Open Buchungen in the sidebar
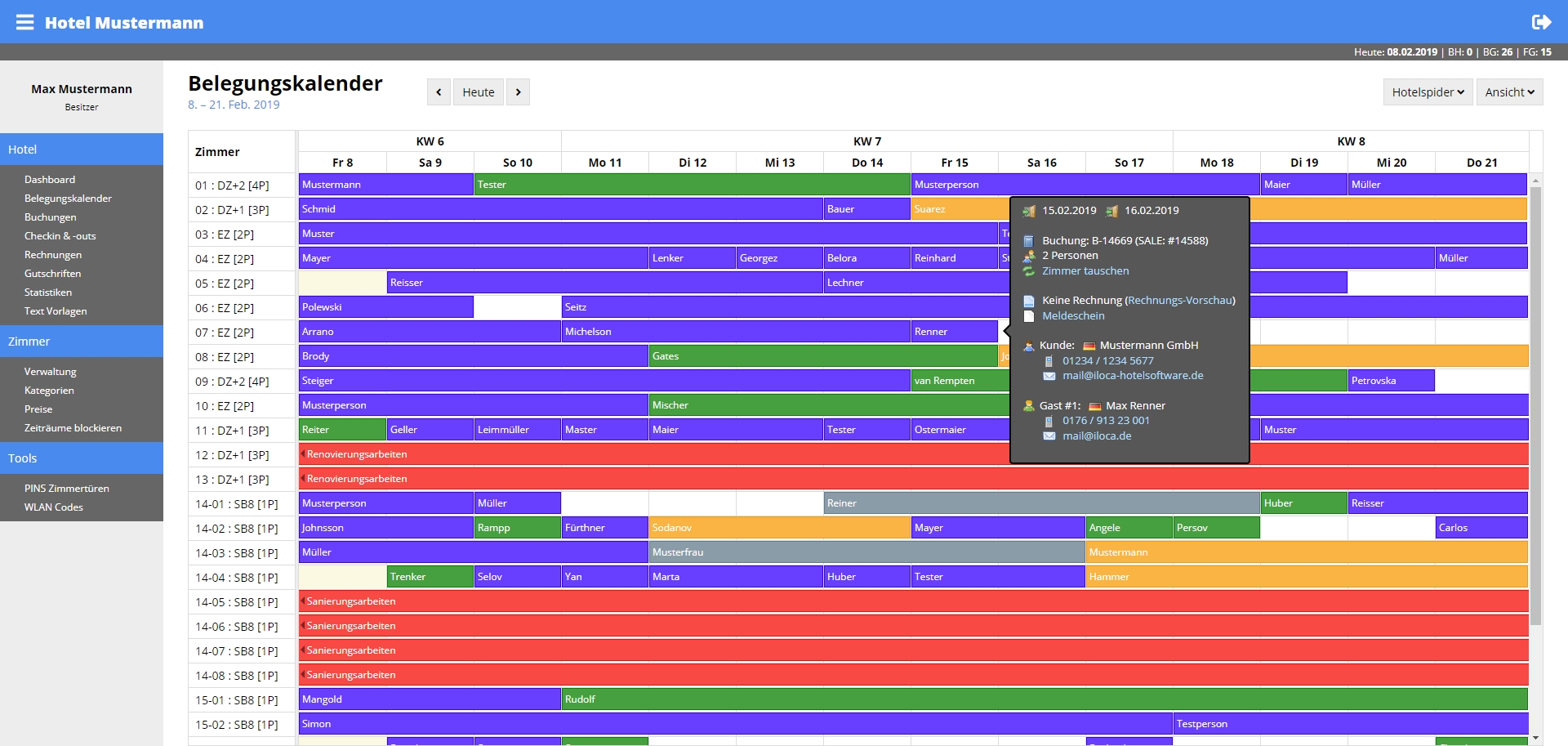The height and width of the screenshot is (746, 1568). [51, 217]
